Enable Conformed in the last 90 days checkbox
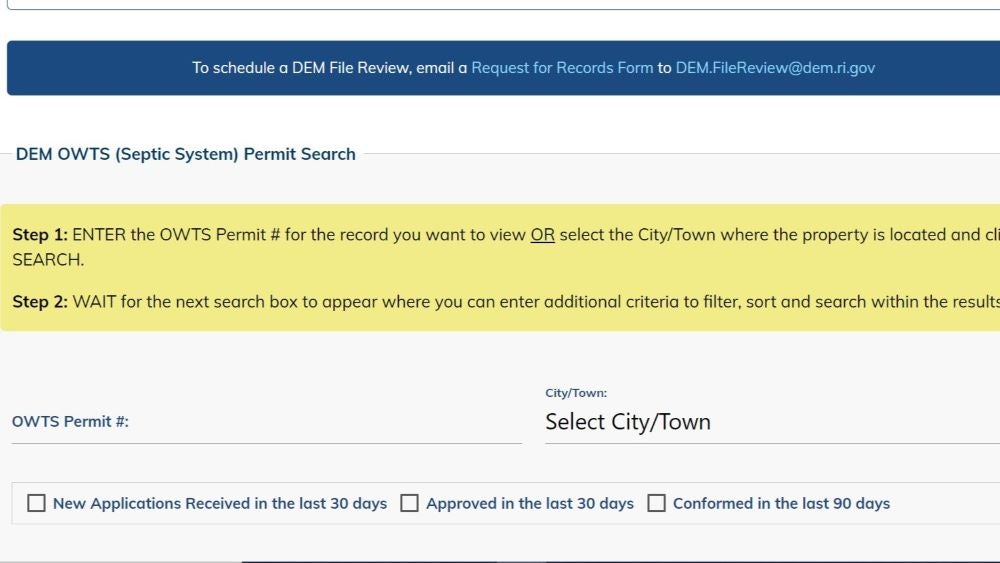 (656, 503)
